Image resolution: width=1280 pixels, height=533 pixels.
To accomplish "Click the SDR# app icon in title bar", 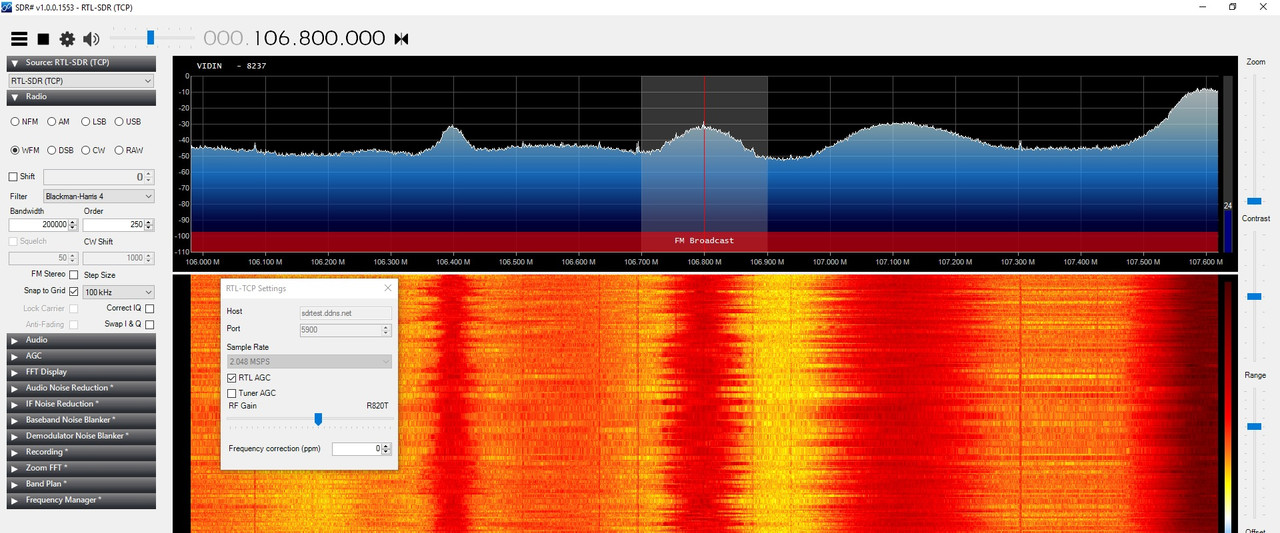I will 7,6.
